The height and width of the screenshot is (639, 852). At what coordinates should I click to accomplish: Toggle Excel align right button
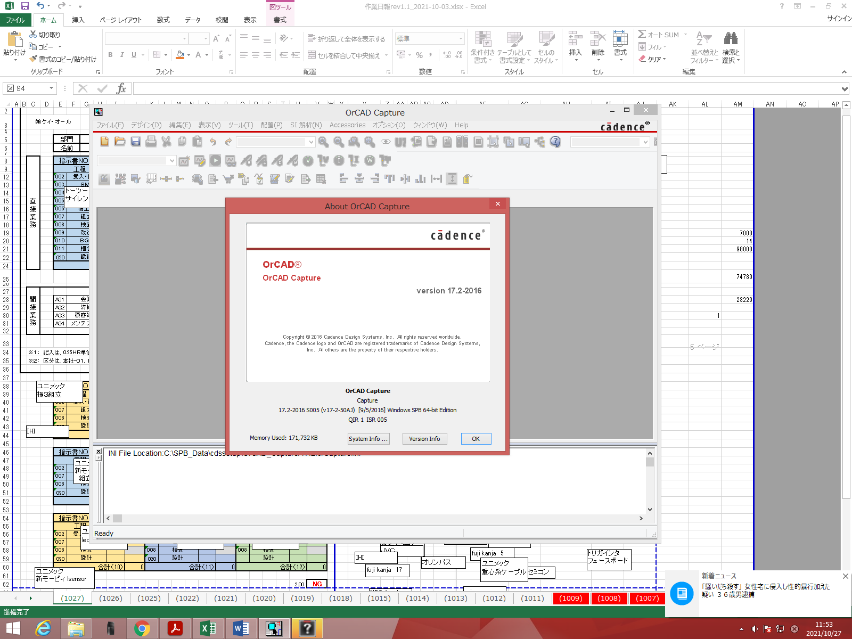(267, 55)
